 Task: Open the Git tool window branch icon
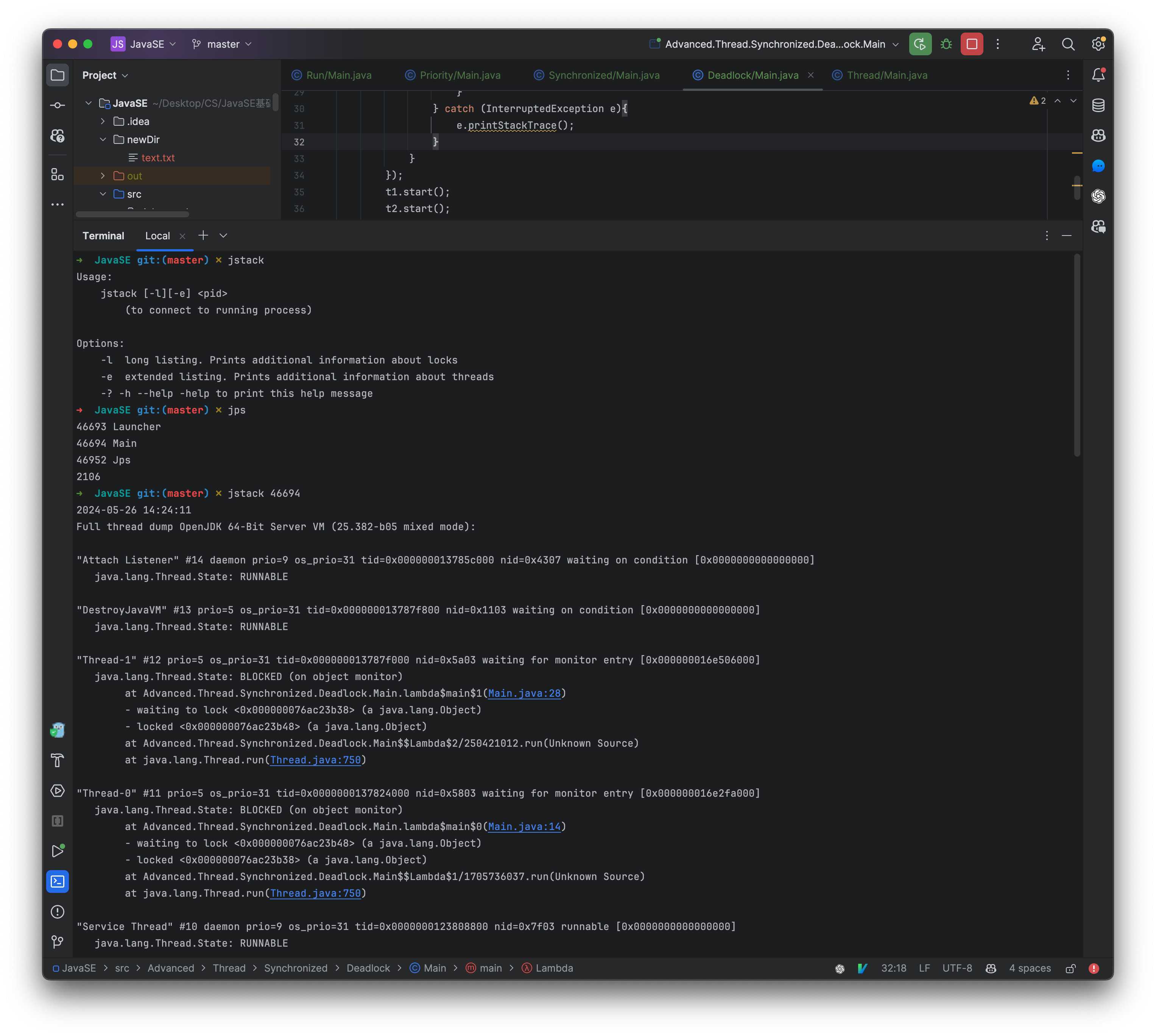58,941
